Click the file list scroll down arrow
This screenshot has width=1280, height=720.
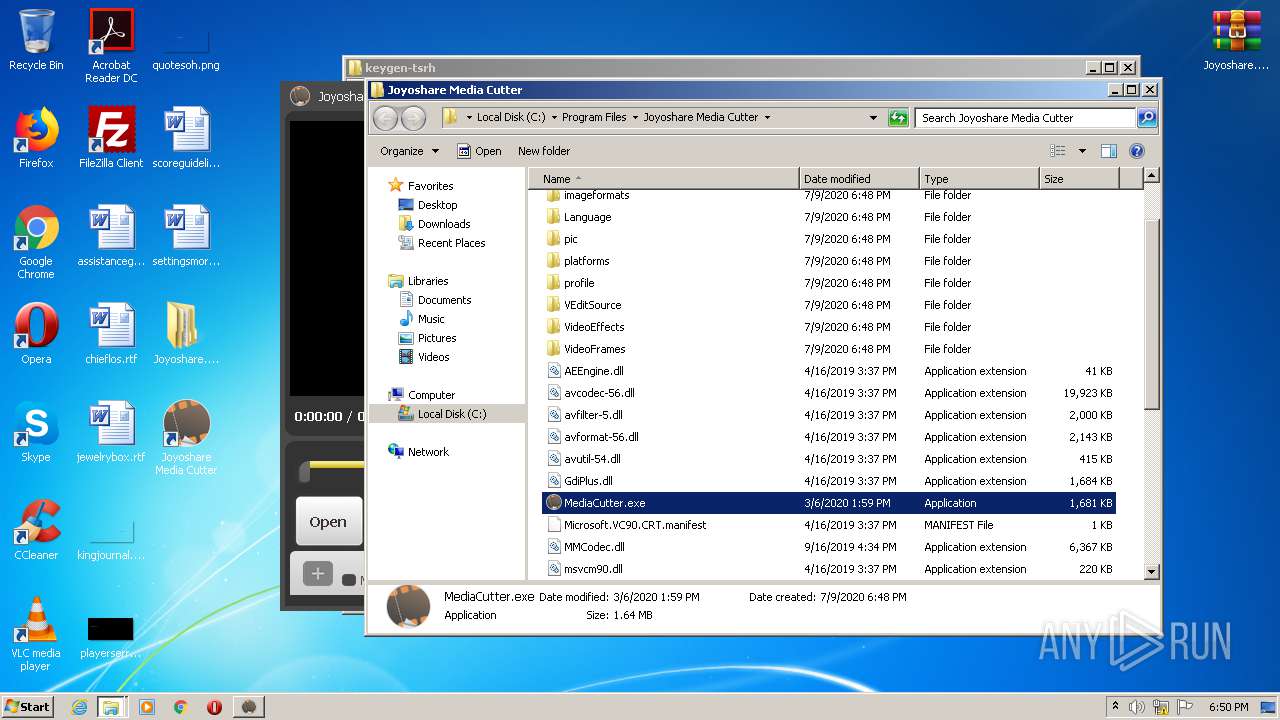click(1151, 571)
